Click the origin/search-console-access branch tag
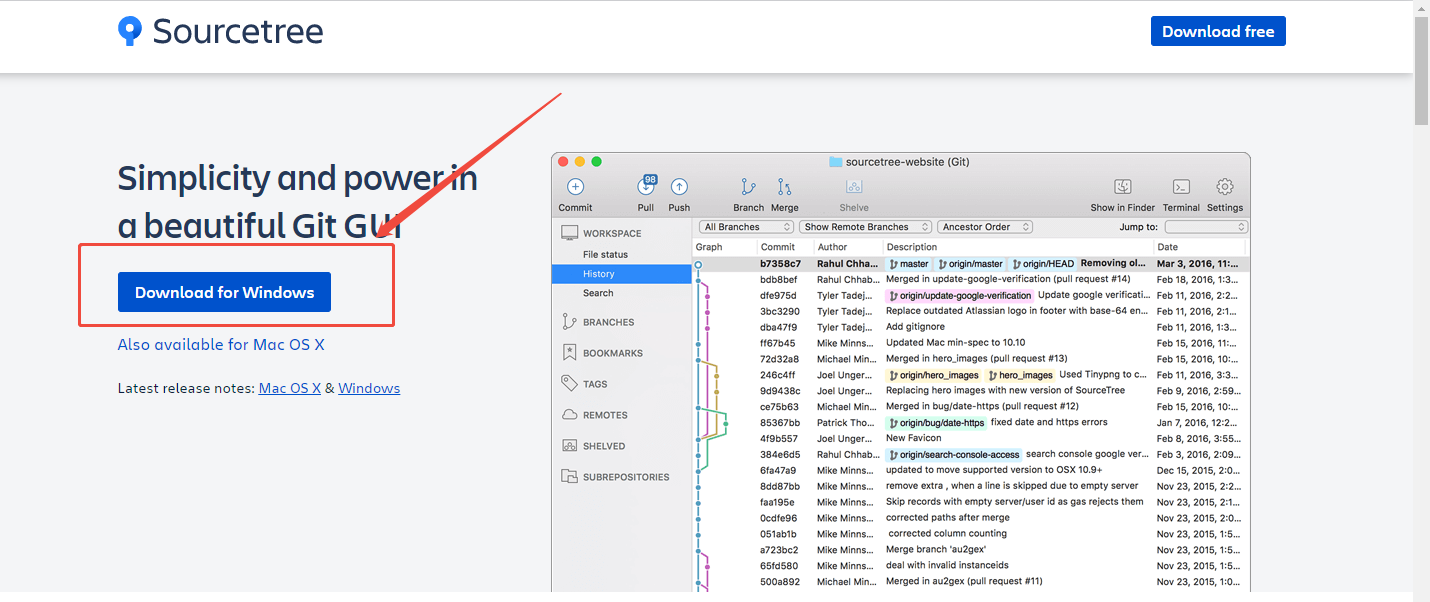Screen dimensions: 1430x602 [954, 454]
